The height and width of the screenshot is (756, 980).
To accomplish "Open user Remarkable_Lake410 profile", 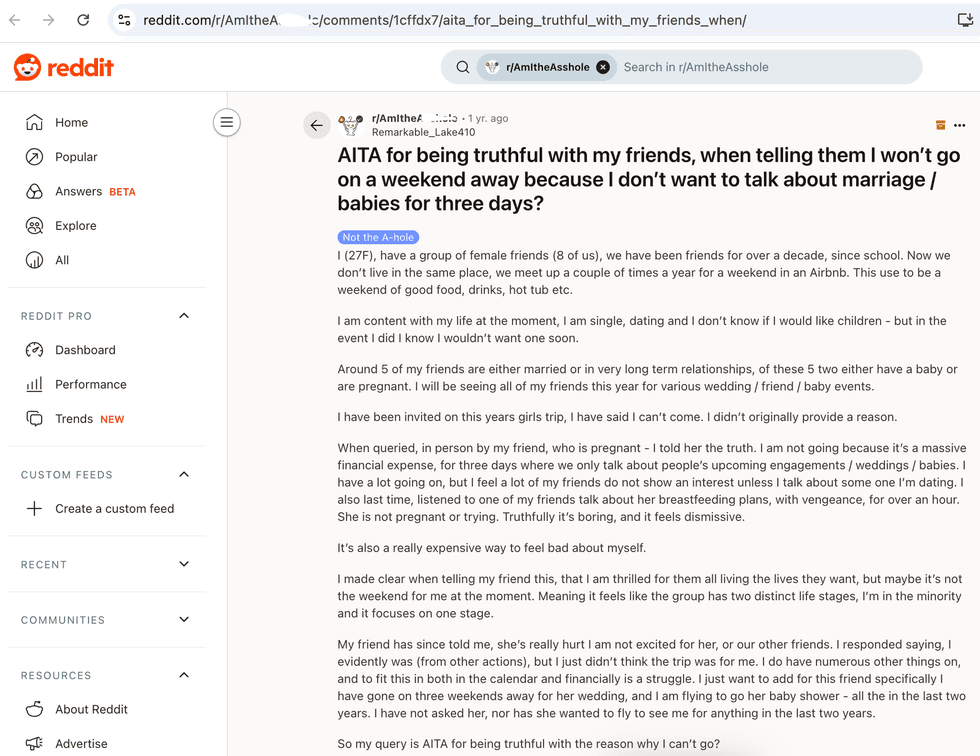I will [423, 132].
